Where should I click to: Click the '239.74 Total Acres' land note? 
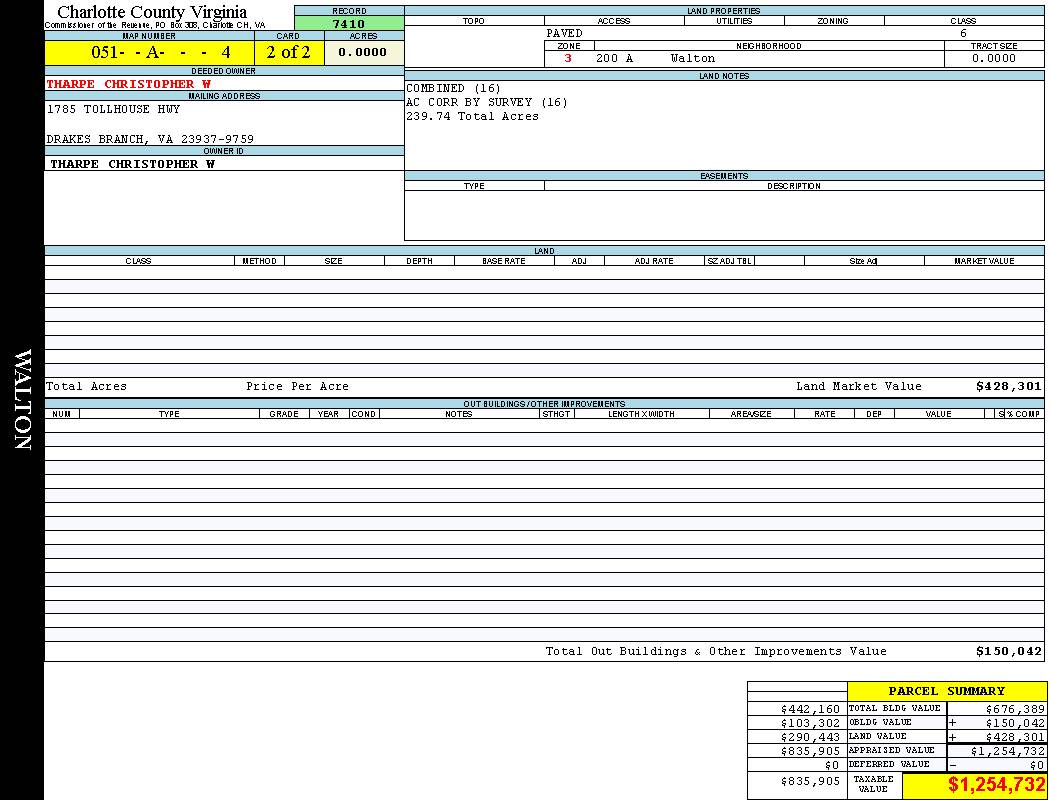[x=472, y=116]
